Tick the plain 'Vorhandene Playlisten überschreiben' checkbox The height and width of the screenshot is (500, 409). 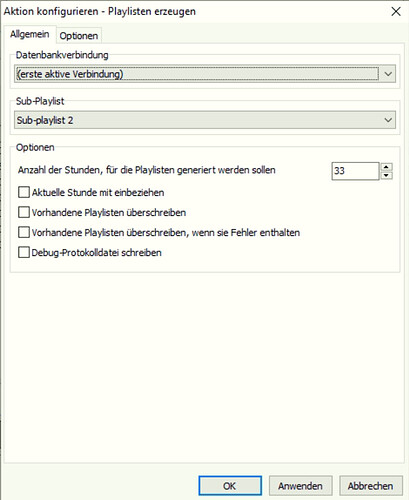click(24, 212)
